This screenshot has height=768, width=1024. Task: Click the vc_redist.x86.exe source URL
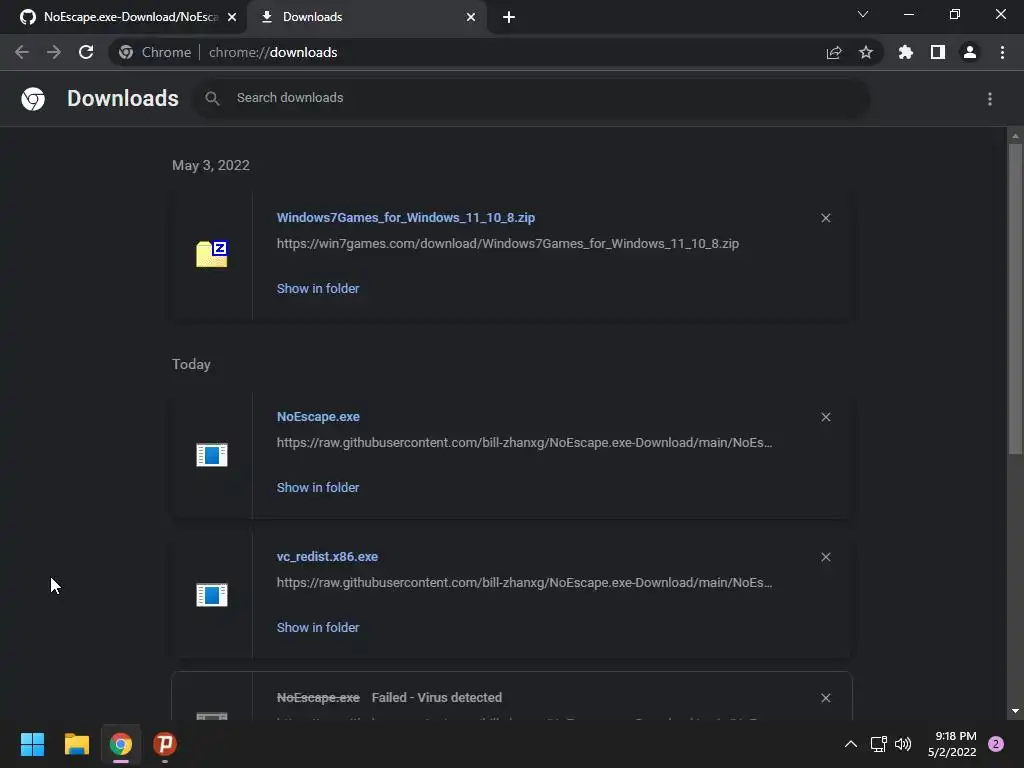[524, 583]
